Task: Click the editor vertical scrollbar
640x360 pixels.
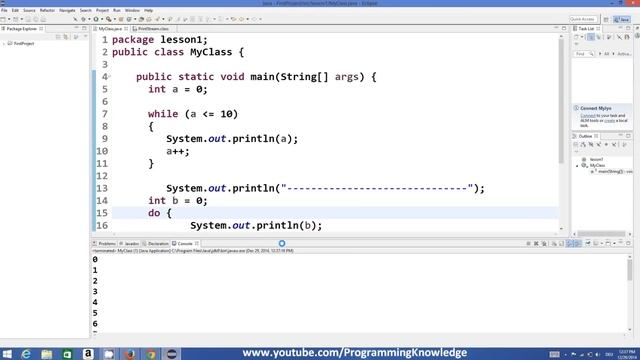Action: point(561,102)
